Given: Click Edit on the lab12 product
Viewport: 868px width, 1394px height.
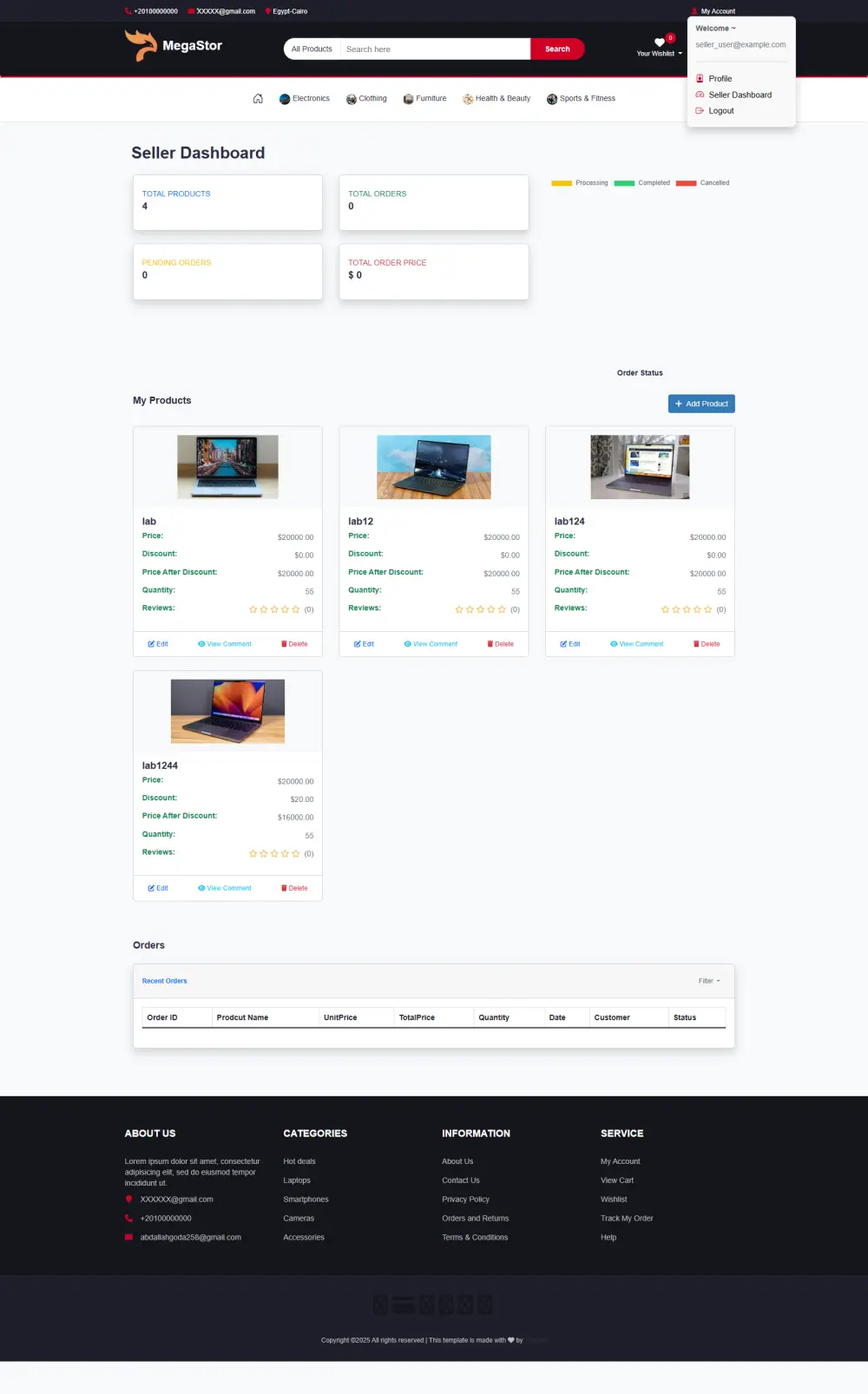Looking at the screenshot, I should click(364, 644).
